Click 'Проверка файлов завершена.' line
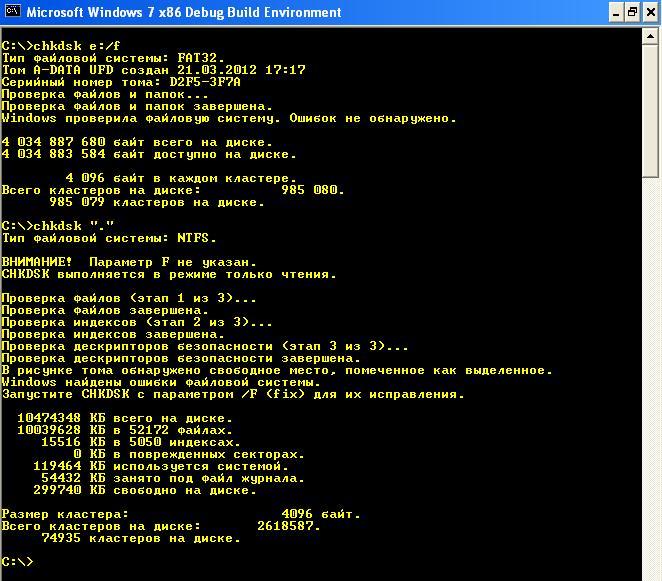662x581 pixels. 105,310
